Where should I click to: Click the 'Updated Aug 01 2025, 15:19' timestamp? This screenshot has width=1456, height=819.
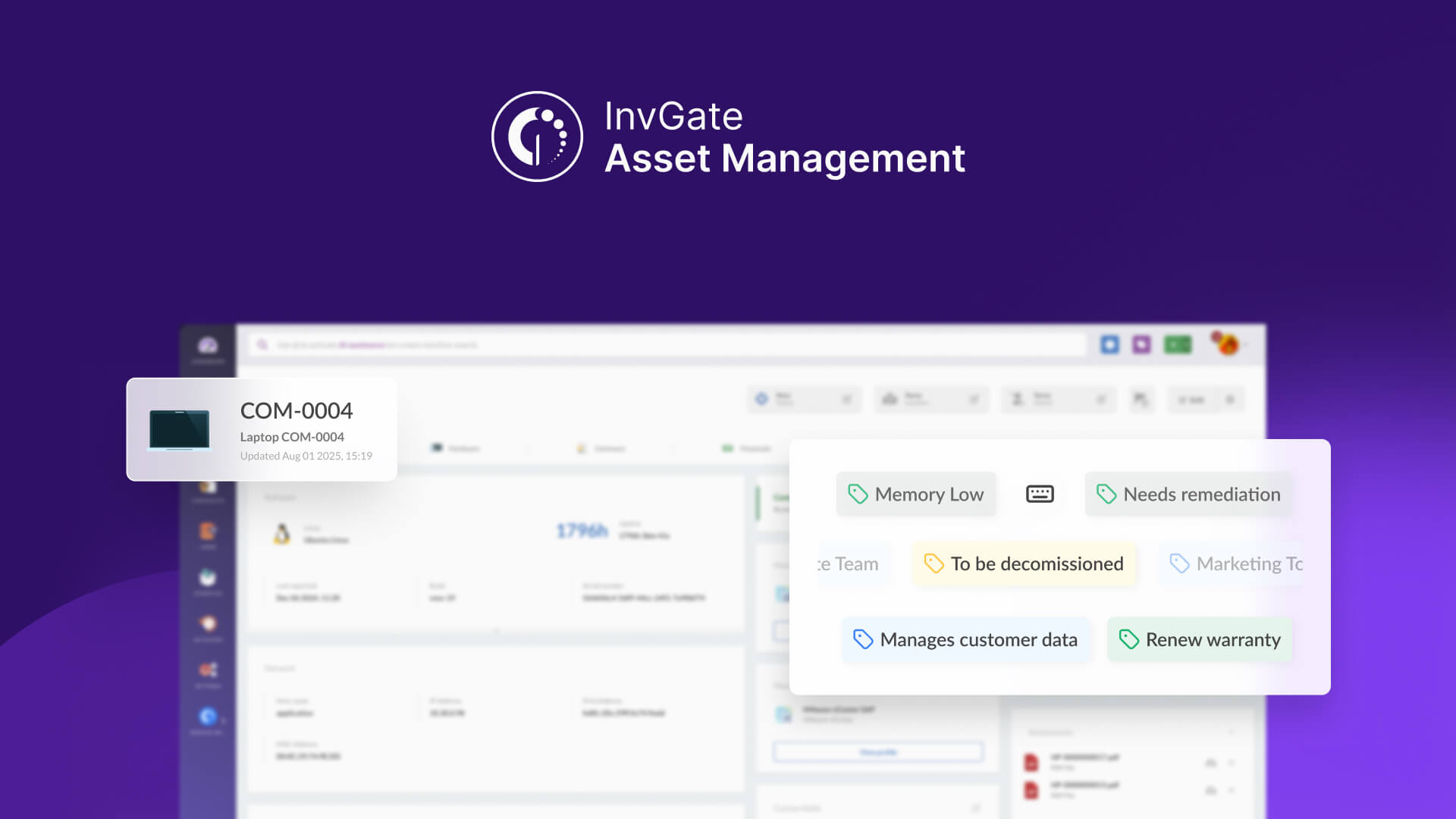pyautogui.click(x=306, y=456)
